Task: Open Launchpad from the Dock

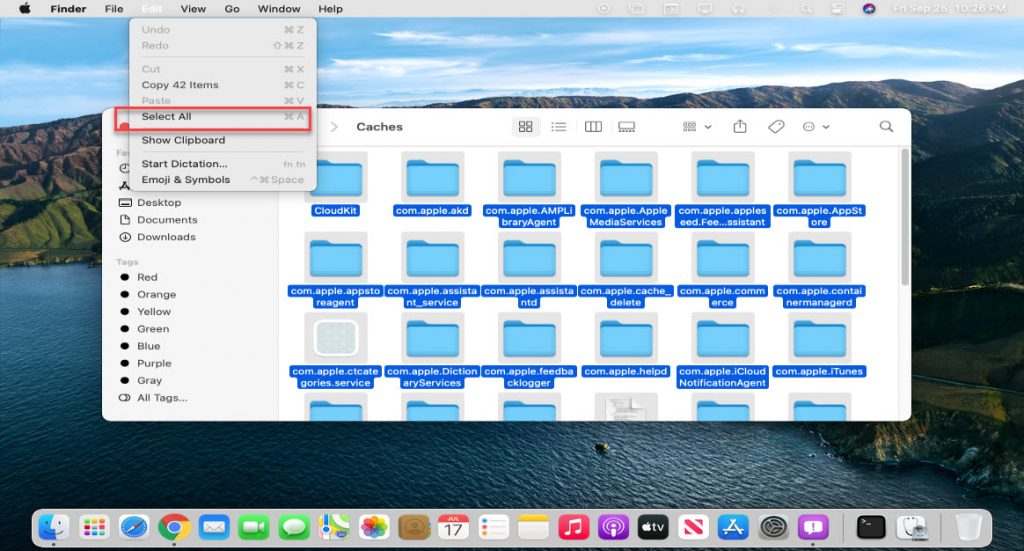Action: coord(94,527)
